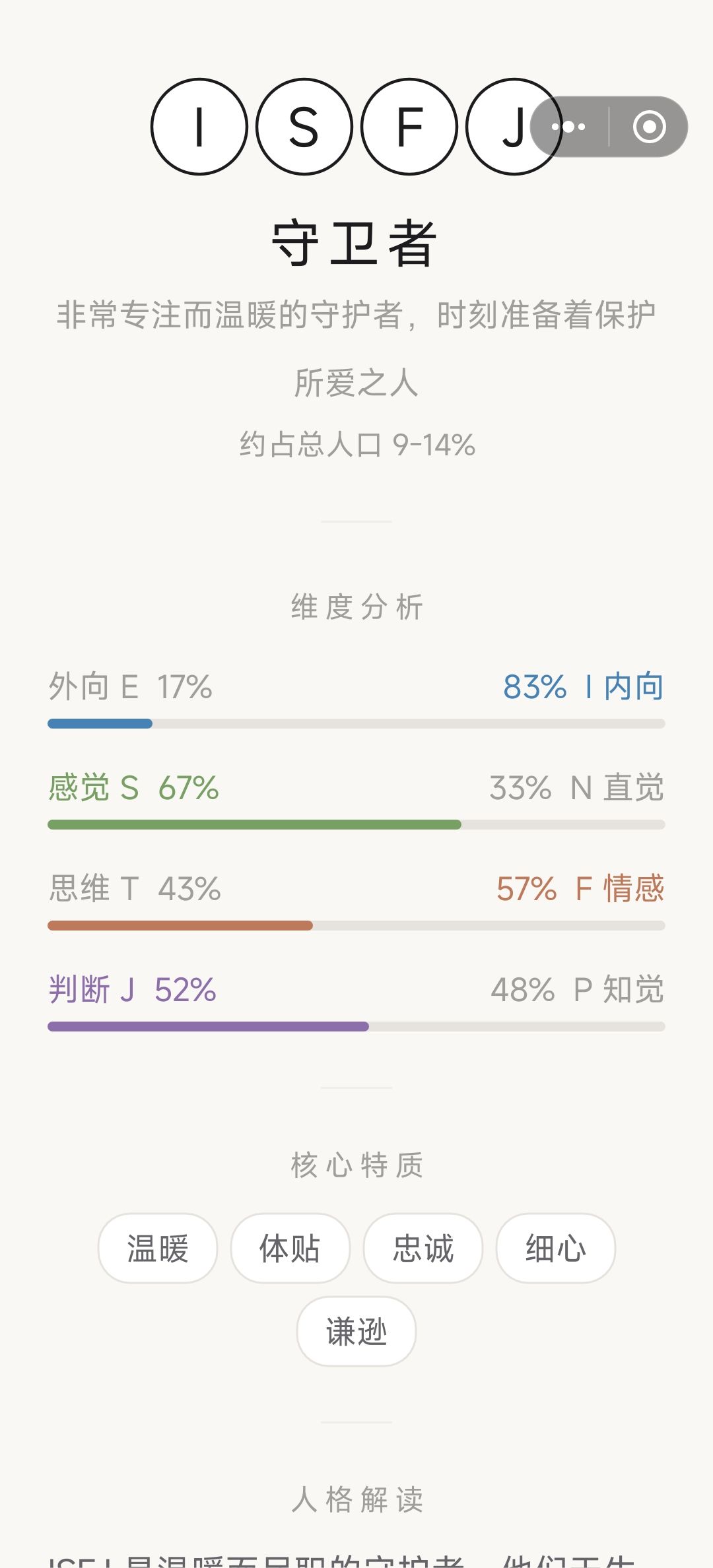Tap the circled letter J

(x=514, y=127)
